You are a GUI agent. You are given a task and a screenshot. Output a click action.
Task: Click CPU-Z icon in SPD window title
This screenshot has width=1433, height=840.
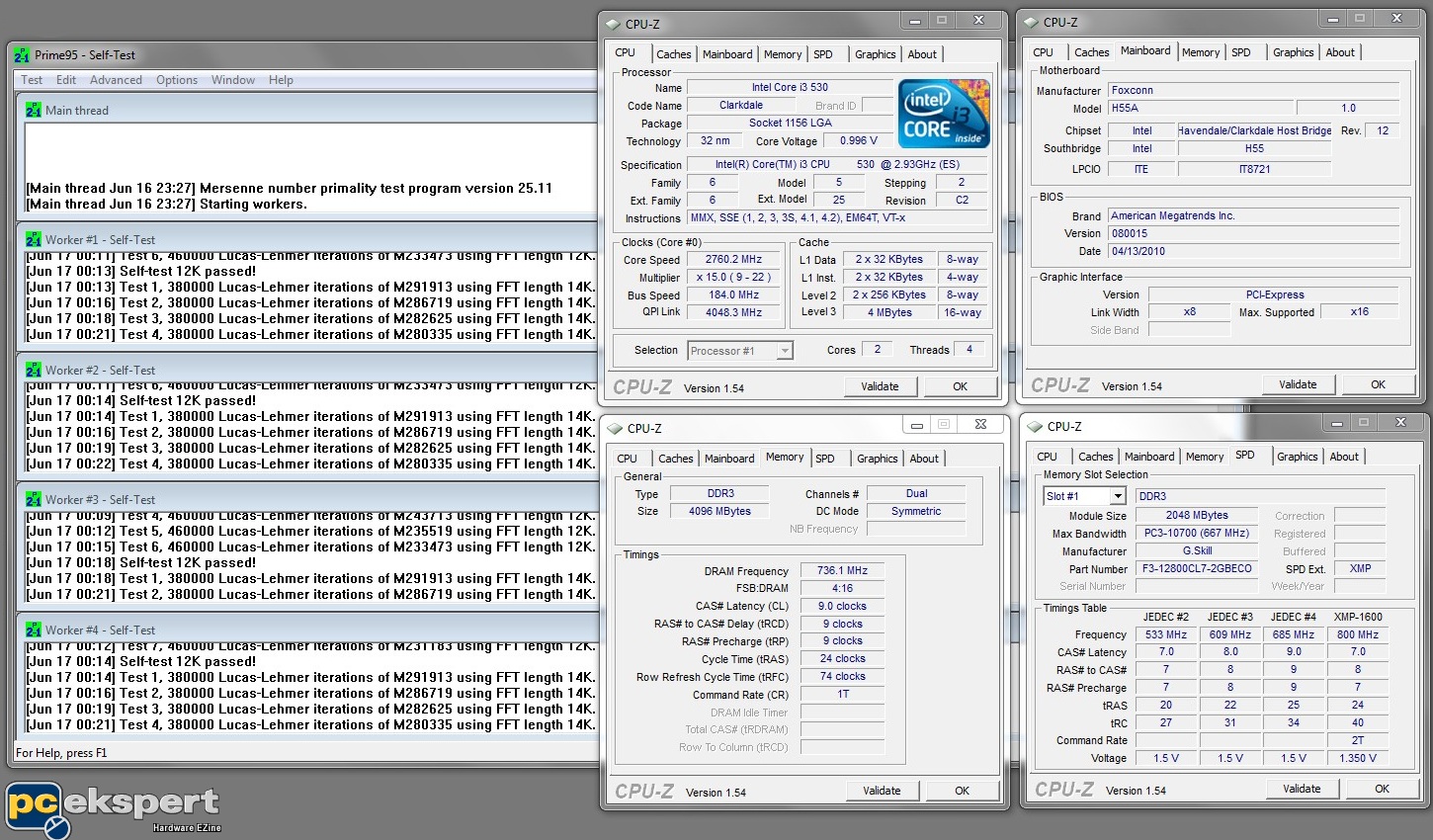(1035, 426)
